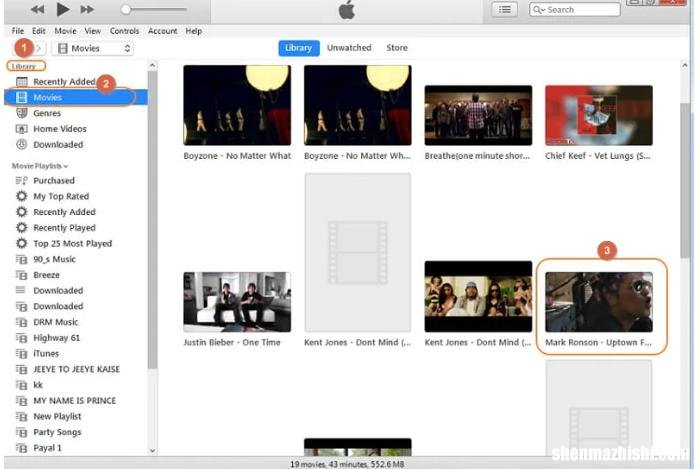Click the forward navigation arrow
This screenshot has width=700, height=469.
[39, 48]
